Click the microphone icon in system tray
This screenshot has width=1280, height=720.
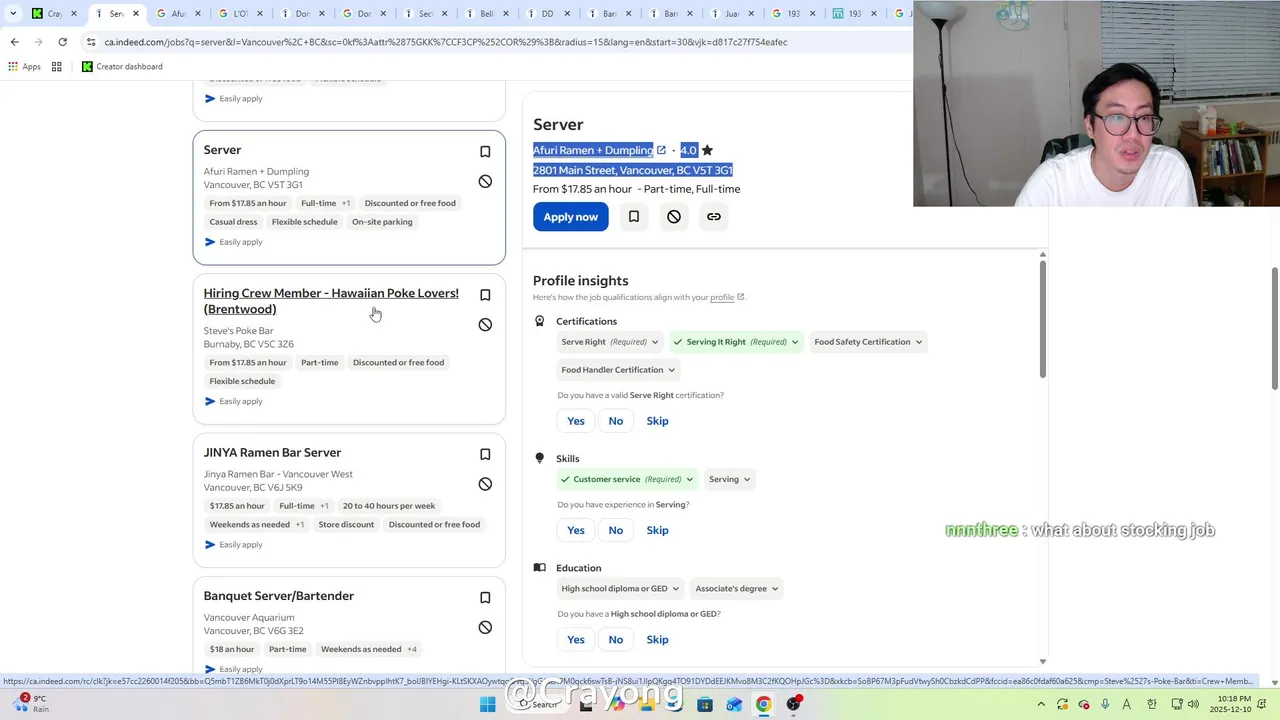(1105, 704)
